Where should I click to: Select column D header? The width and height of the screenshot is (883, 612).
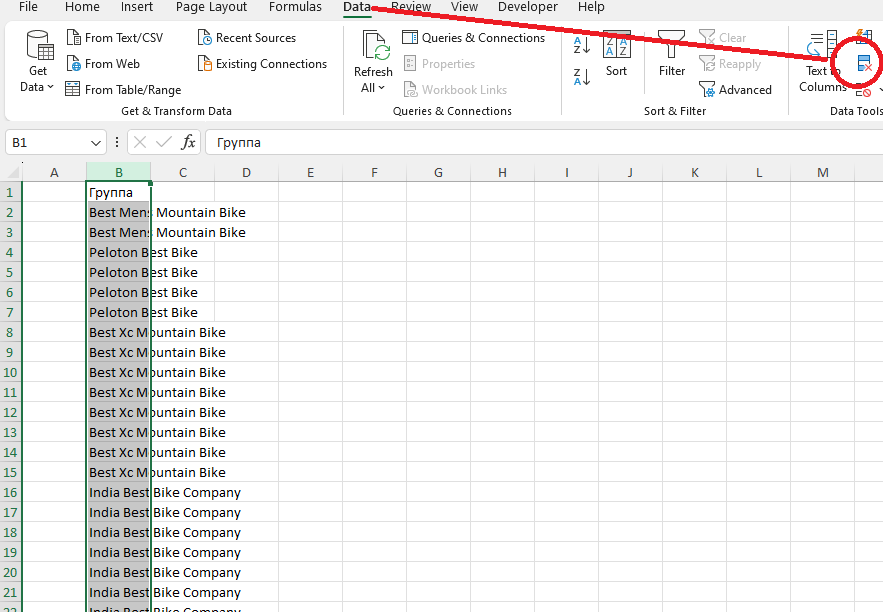pos(246,172)
